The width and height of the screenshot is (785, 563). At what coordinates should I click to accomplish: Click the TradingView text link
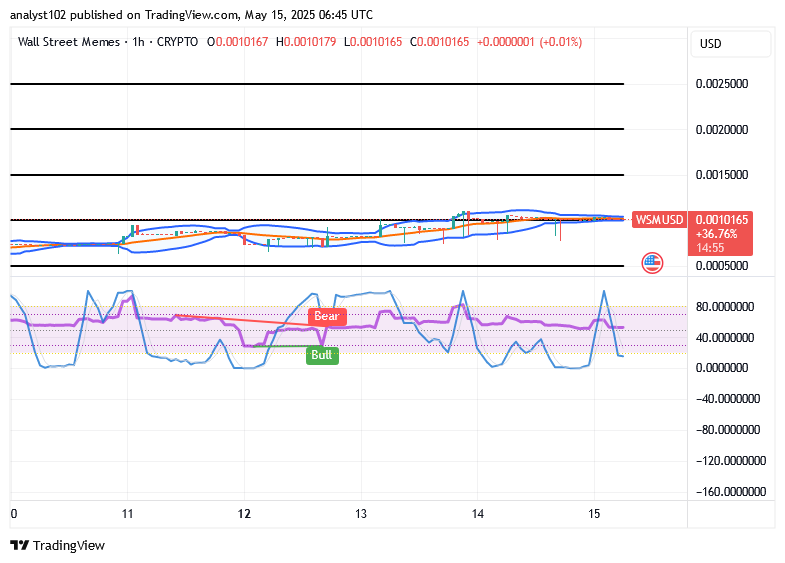[69, 545]
